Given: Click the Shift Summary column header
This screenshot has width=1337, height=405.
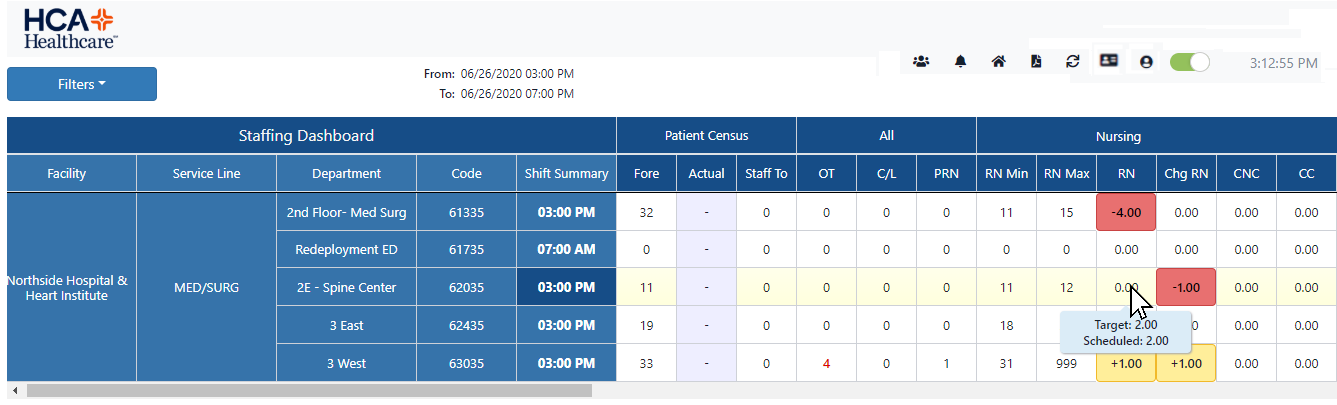Looking at the screenshot, I should tap(566, 173).
